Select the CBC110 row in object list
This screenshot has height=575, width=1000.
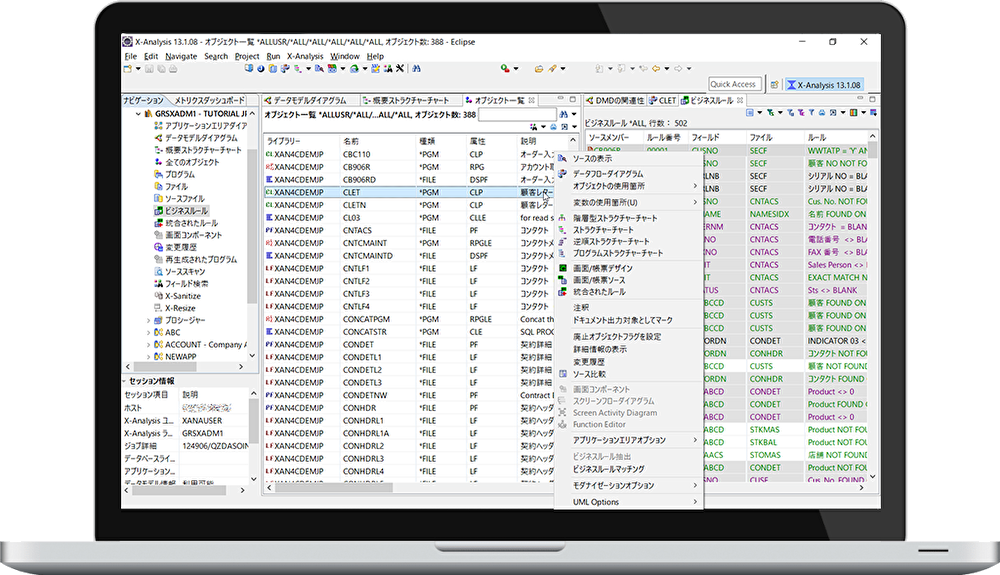click(411, 154)
